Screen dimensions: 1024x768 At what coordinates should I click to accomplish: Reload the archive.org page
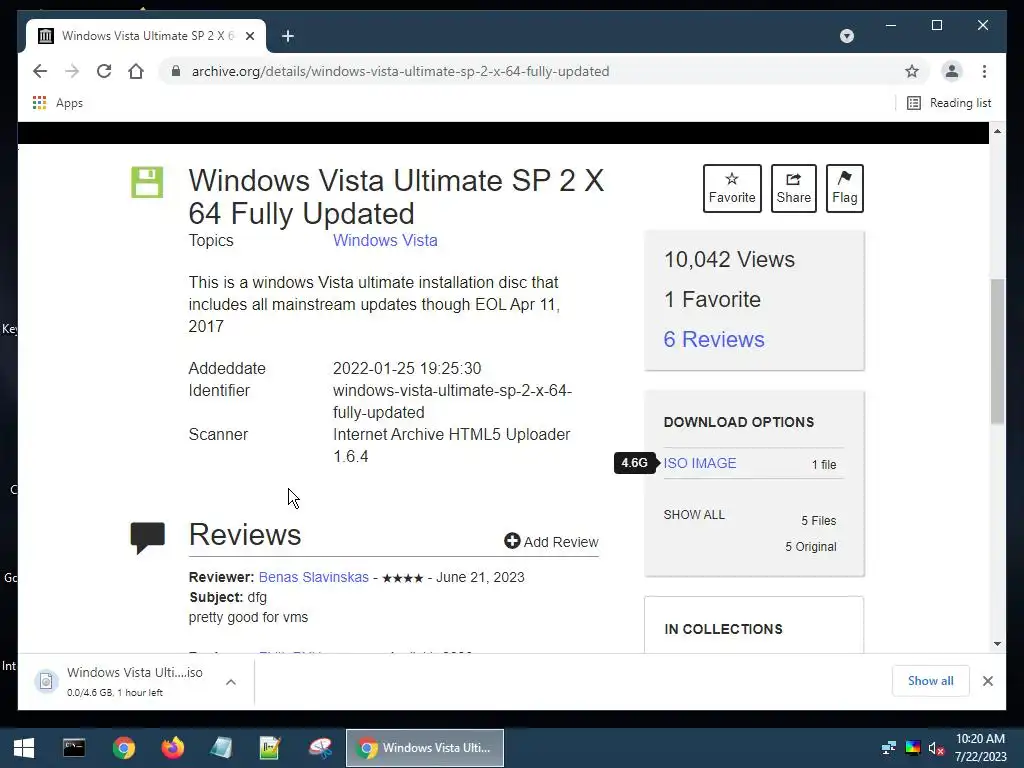tap(104, 71)
